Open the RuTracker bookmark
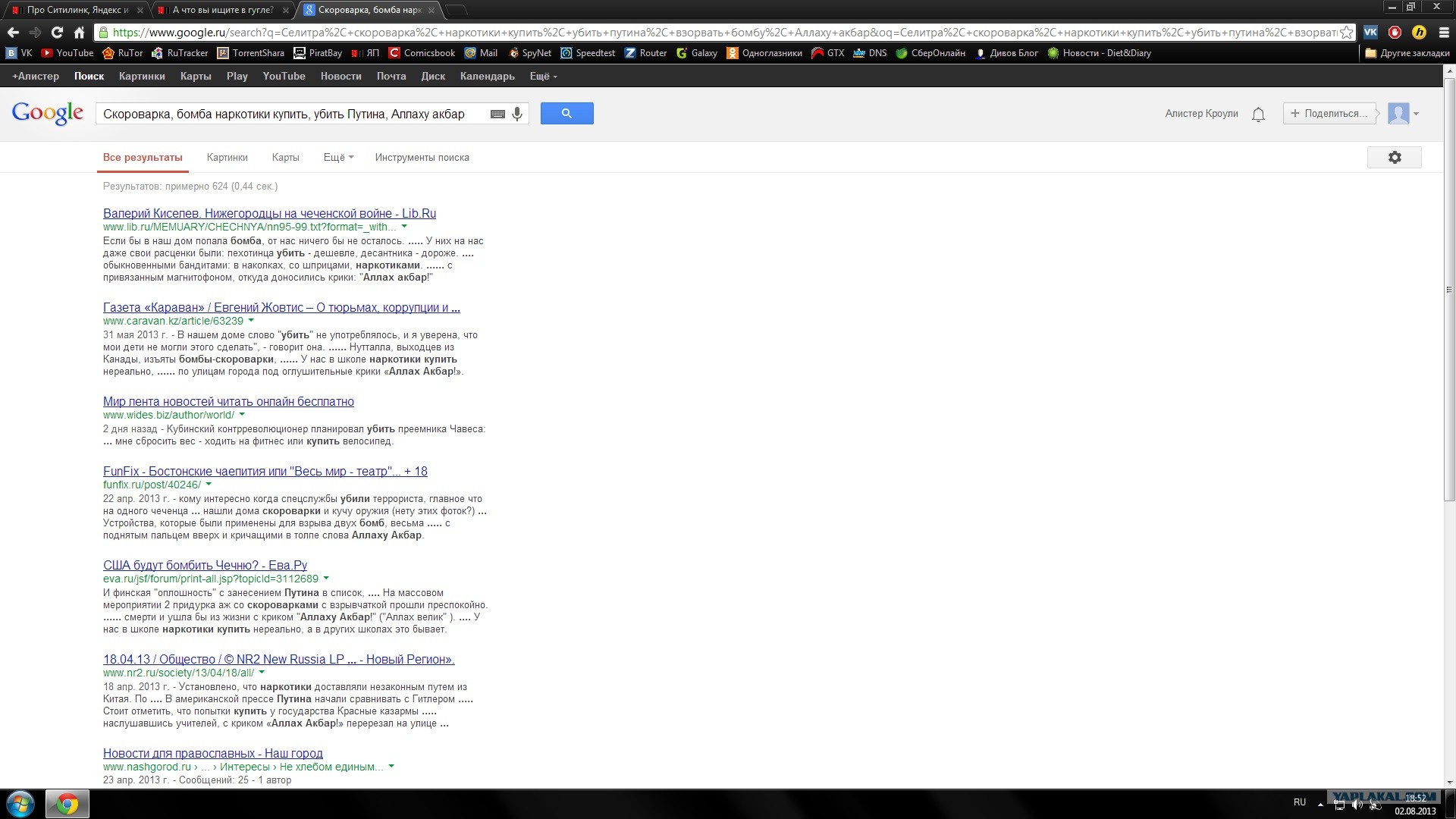Image resolution: width=1456 pixels, height=819 pixels. click(180, 53)
